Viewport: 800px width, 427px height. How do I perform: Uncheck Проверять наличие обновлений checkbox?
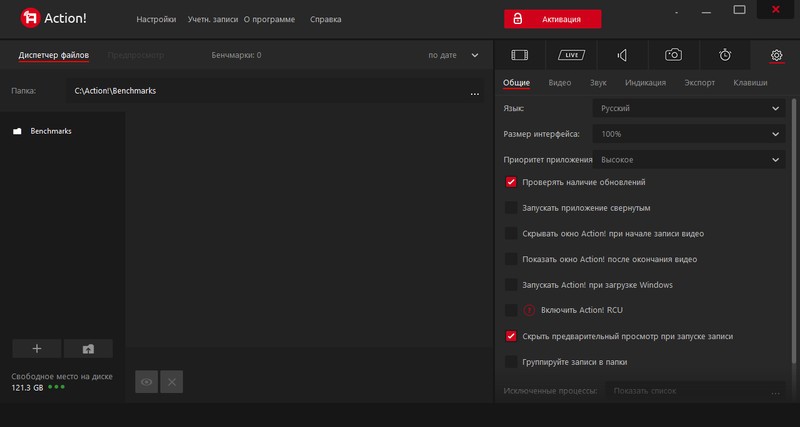click(511, 182)
